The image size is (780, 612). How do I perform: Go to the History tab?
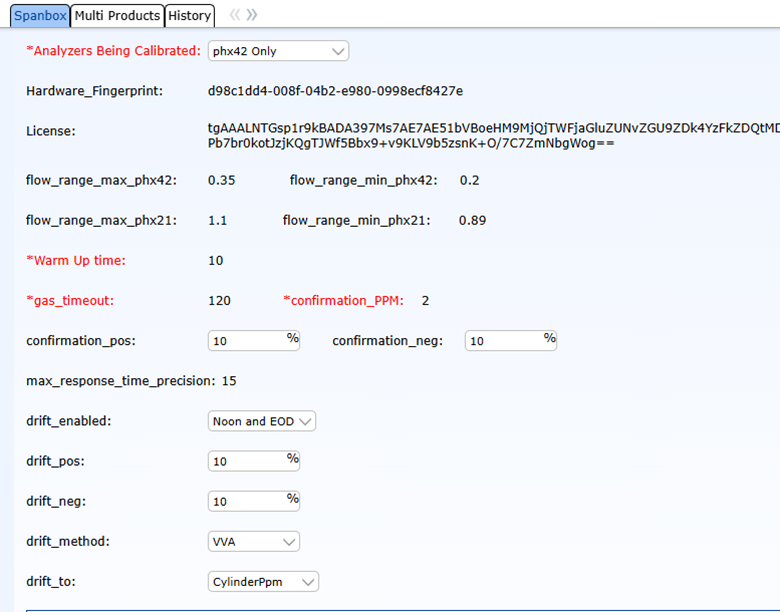[189, 15]
